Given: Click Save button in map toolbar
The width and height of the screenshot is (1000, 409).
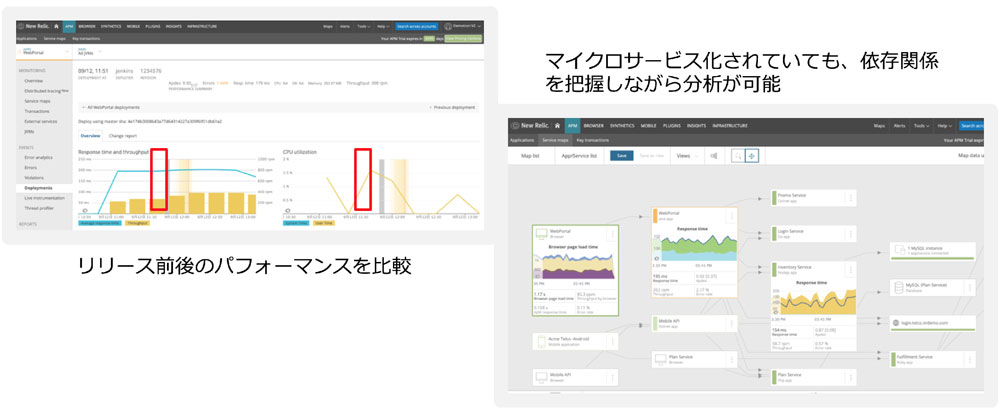Looking at the screenshot, I should 621,156.
